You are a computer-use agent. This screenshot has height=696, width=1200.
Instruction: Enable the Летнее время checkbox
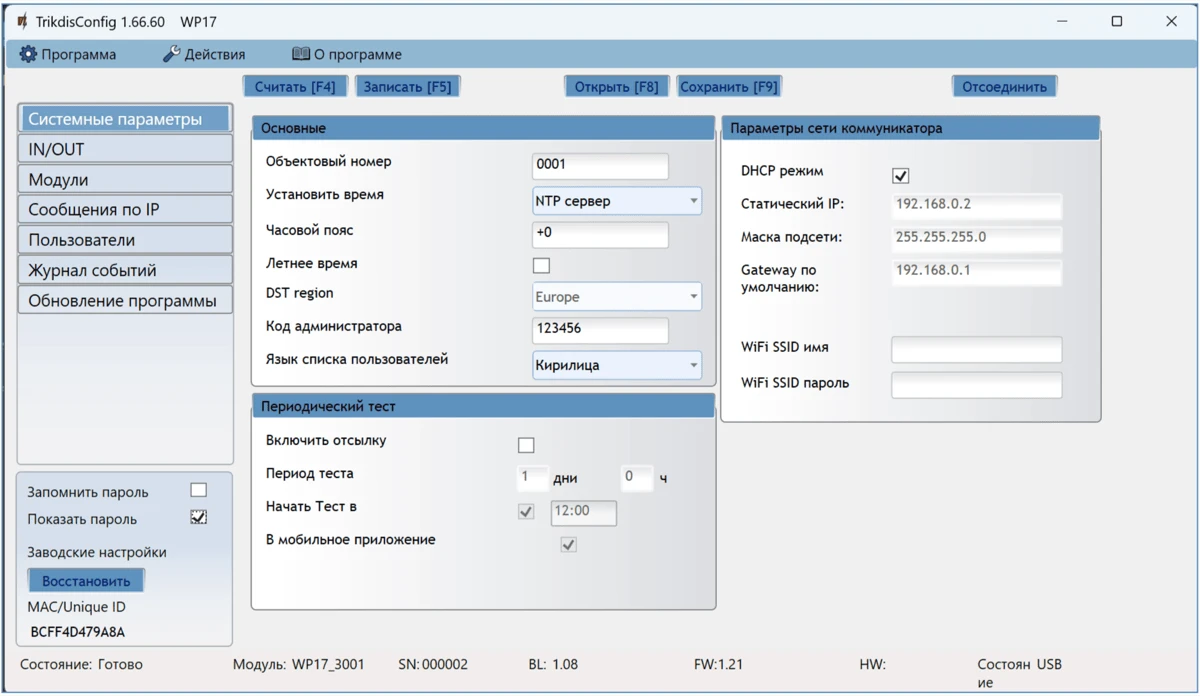541,265
